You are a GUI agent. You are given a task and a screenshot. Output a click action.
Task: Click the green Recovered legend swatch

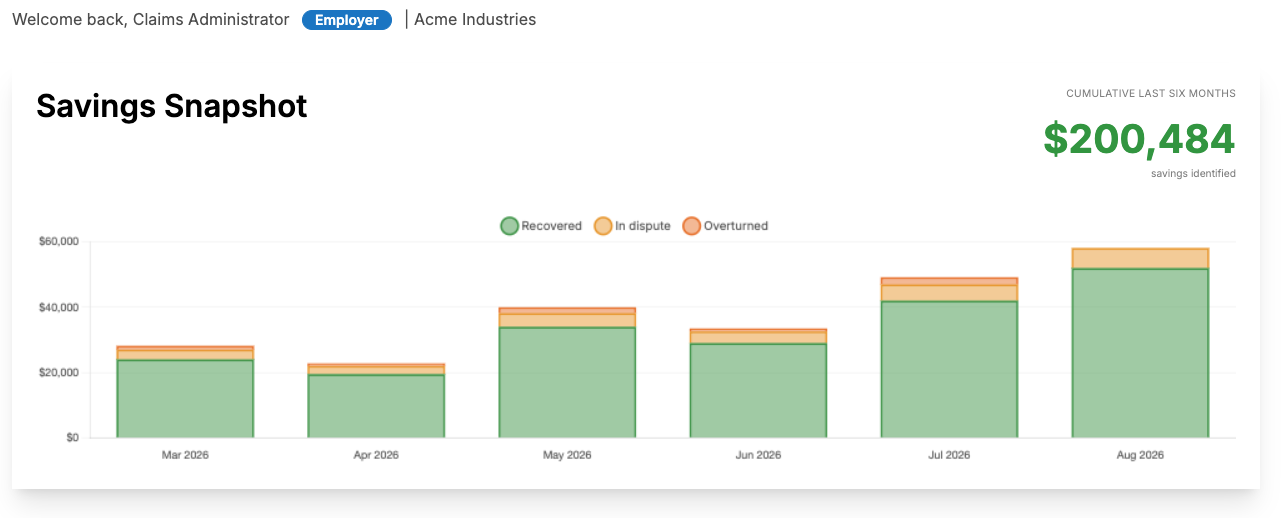point(509,226)
